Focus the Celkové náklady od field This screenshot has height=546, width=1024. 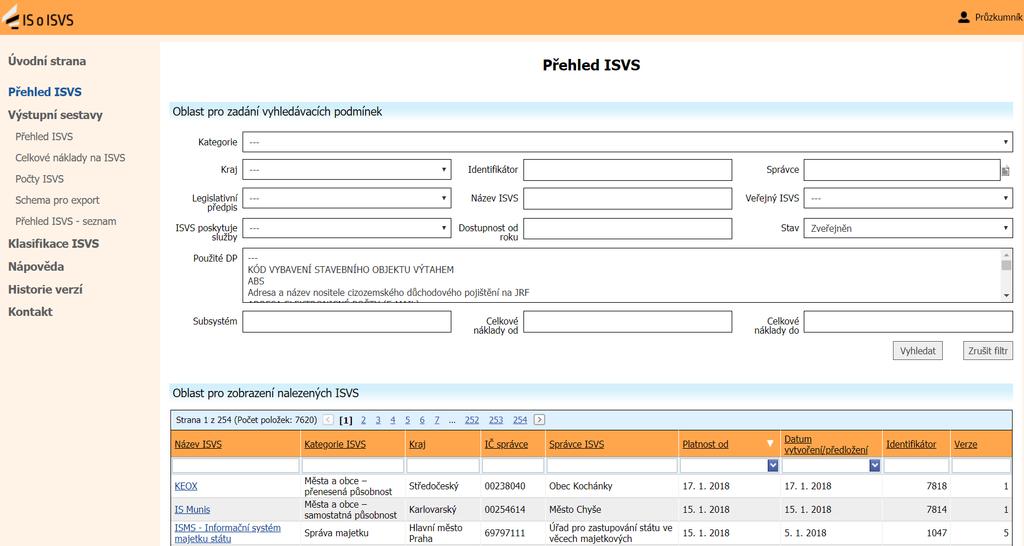628,321
